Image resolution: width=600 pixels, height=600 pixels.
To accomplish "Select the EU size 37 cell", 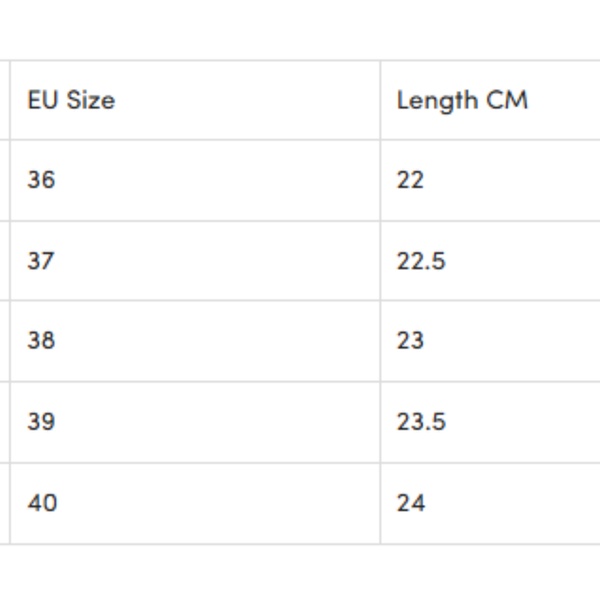I will click(42, 261).
